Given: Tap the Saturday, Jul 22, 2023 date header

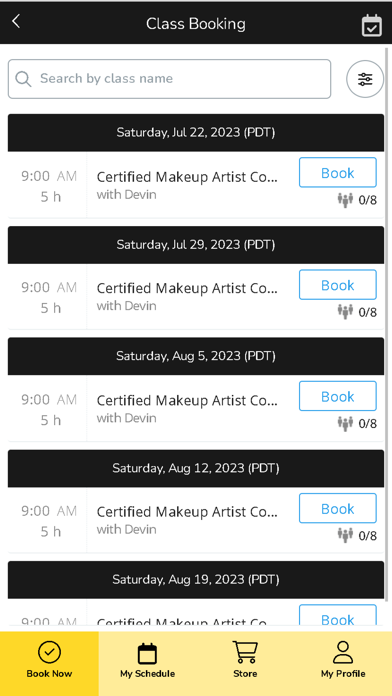Looking at the screenshot, I should point(196,133).
